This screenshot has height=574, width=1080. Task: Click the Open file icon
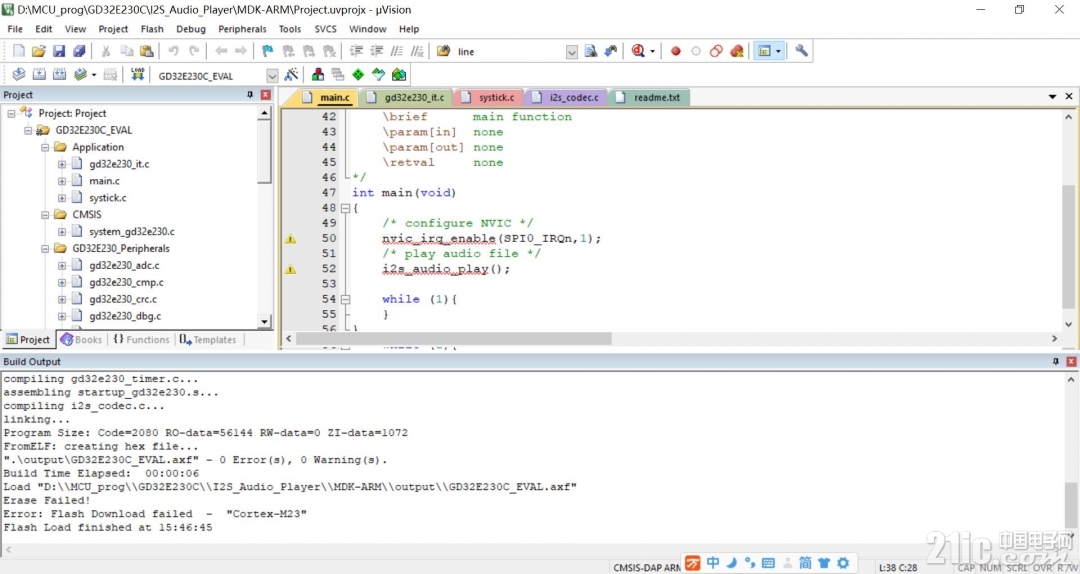tap(39, 51)
